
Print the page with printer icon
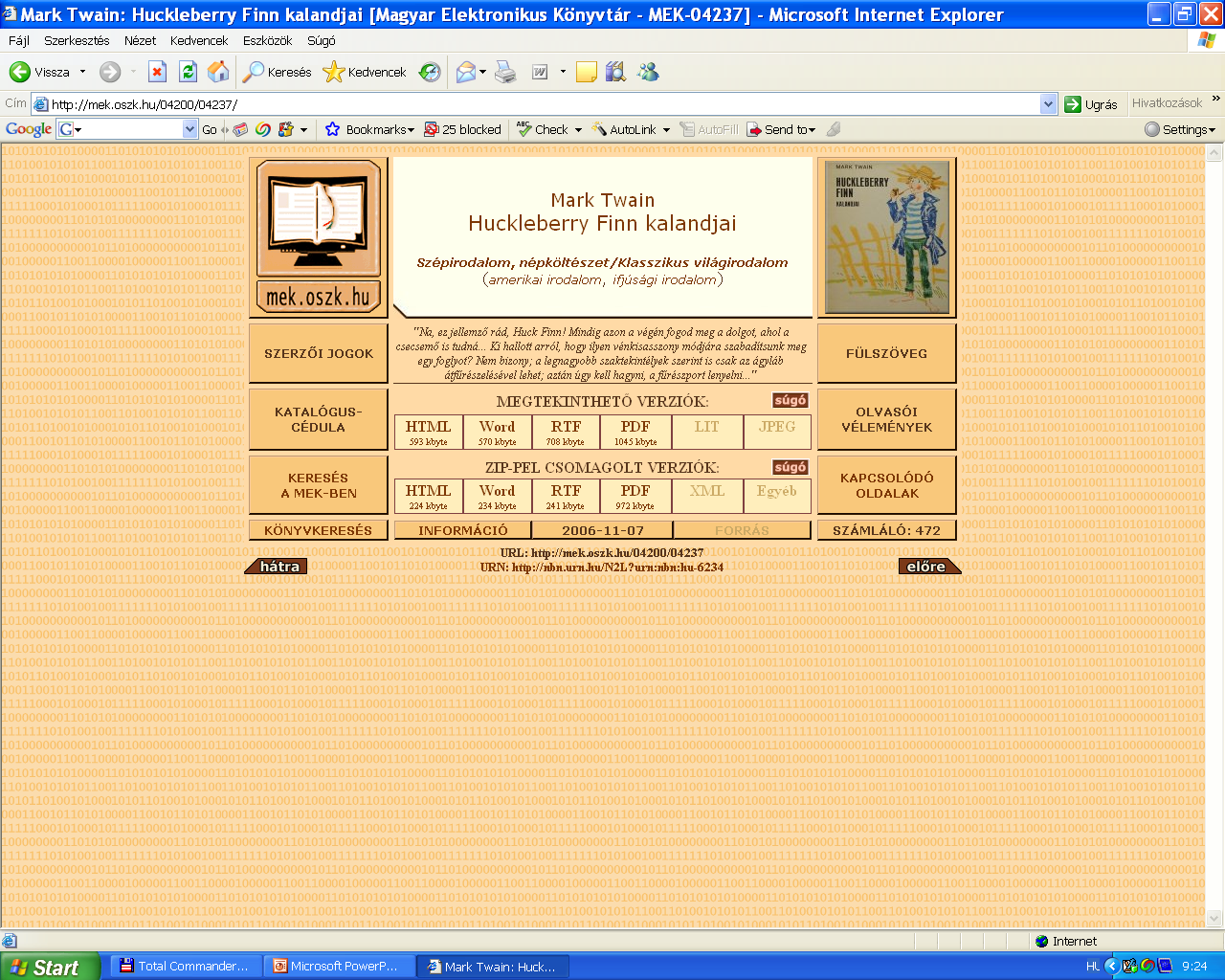[505, 72]
